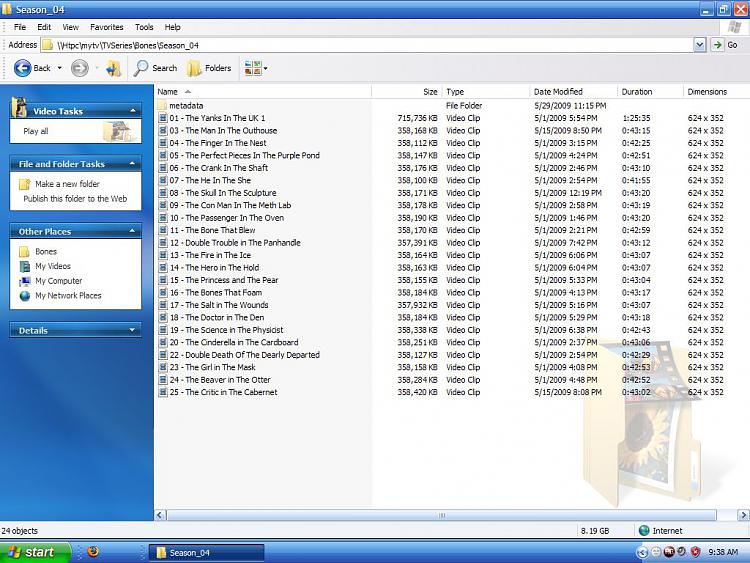Select 19 - The Science in The Physicist
Image resolution: width=750 pixels, height=563 pixels.
(226, 330)
